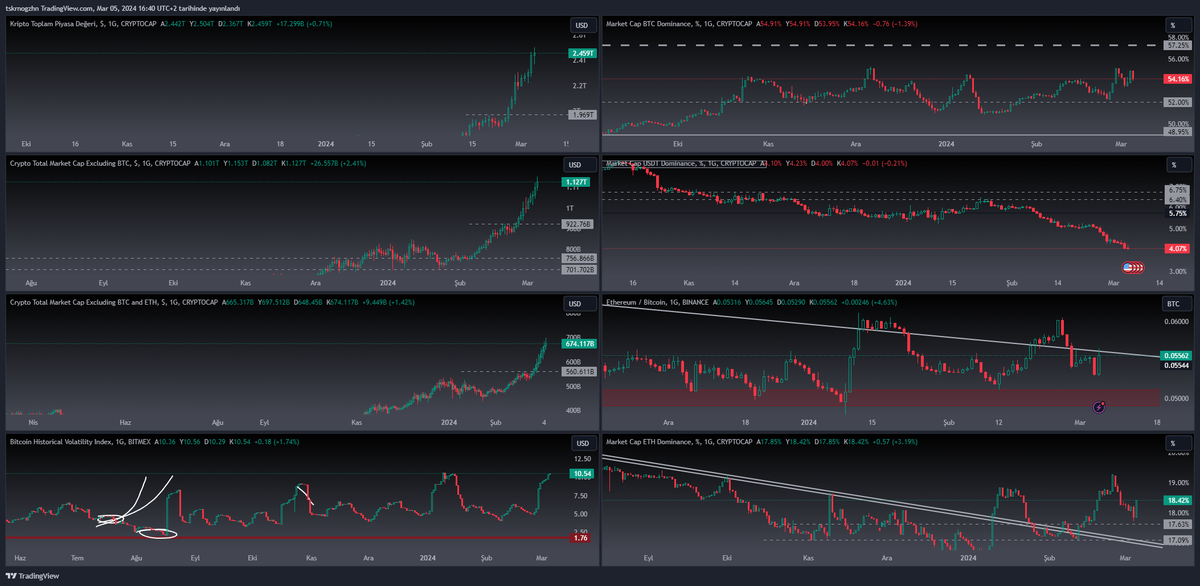Click the red 1.76 level label
The width and height of the screenshot is (1200, 586).
[581, 538]
